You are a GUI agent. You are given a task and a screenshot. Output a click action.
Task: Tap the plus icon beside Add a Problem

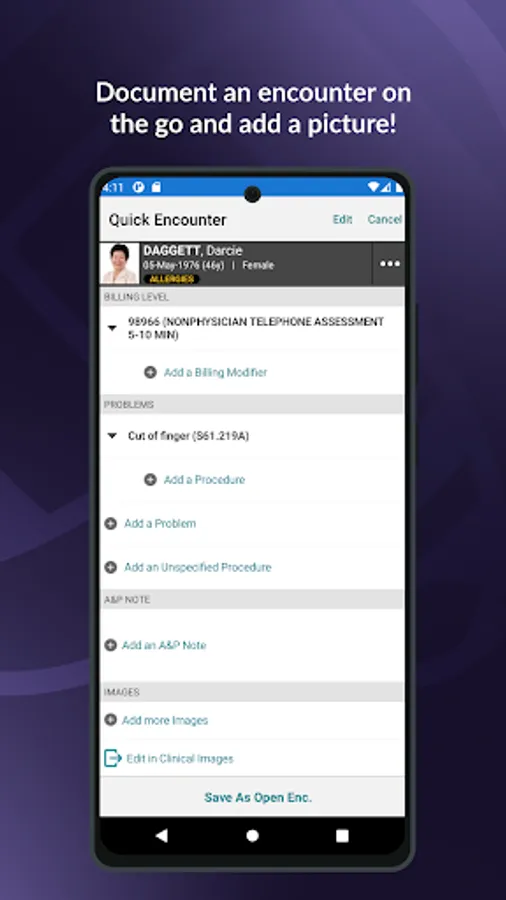point(111,523)
